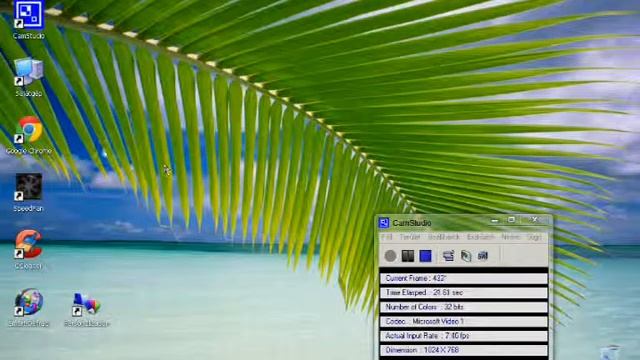Screen dimensions: 640x360
Task: Open the View menu in CamStudio
Action: (x=510, y=237)
